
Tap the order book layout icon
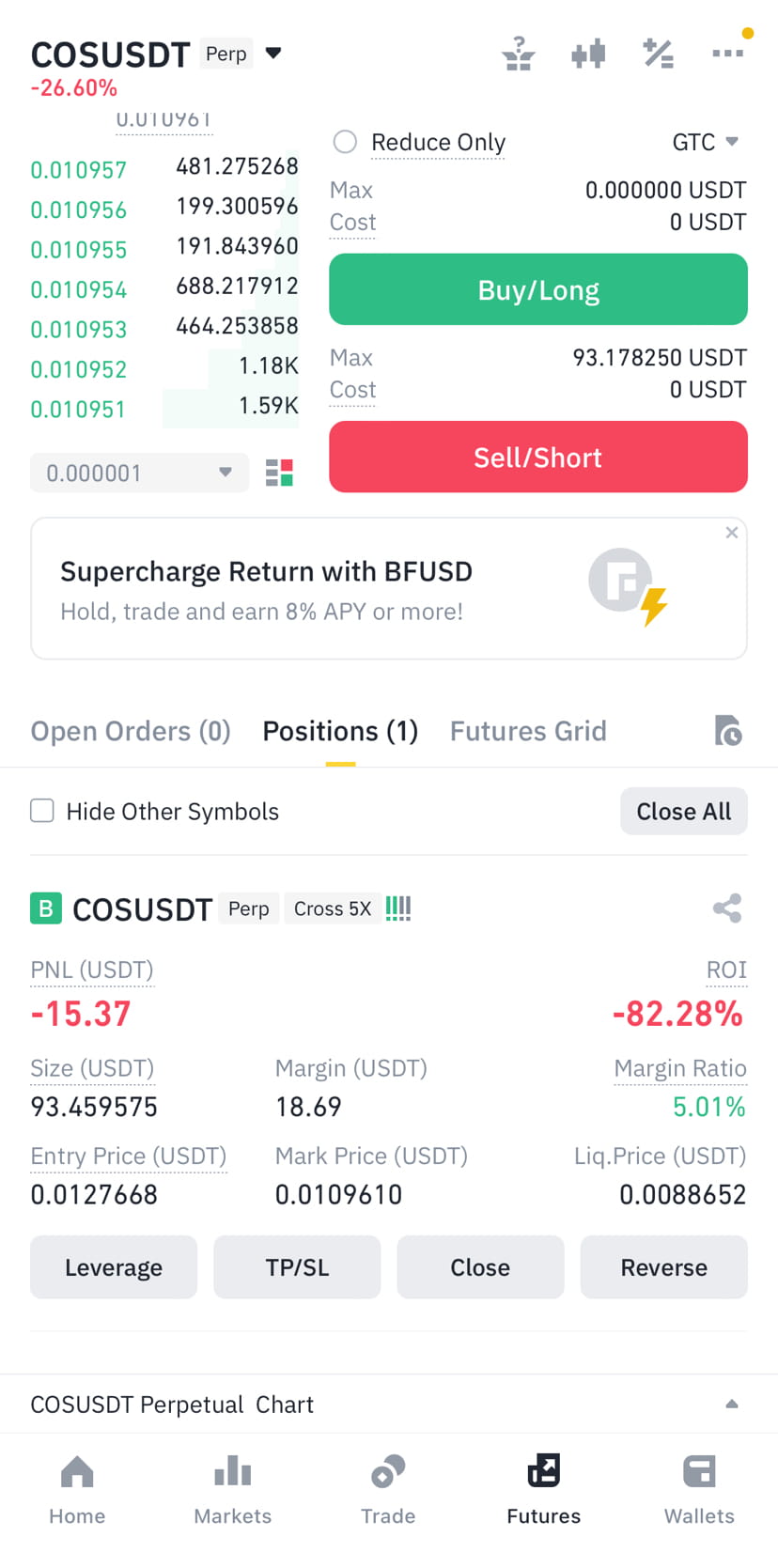click(279, 473)
